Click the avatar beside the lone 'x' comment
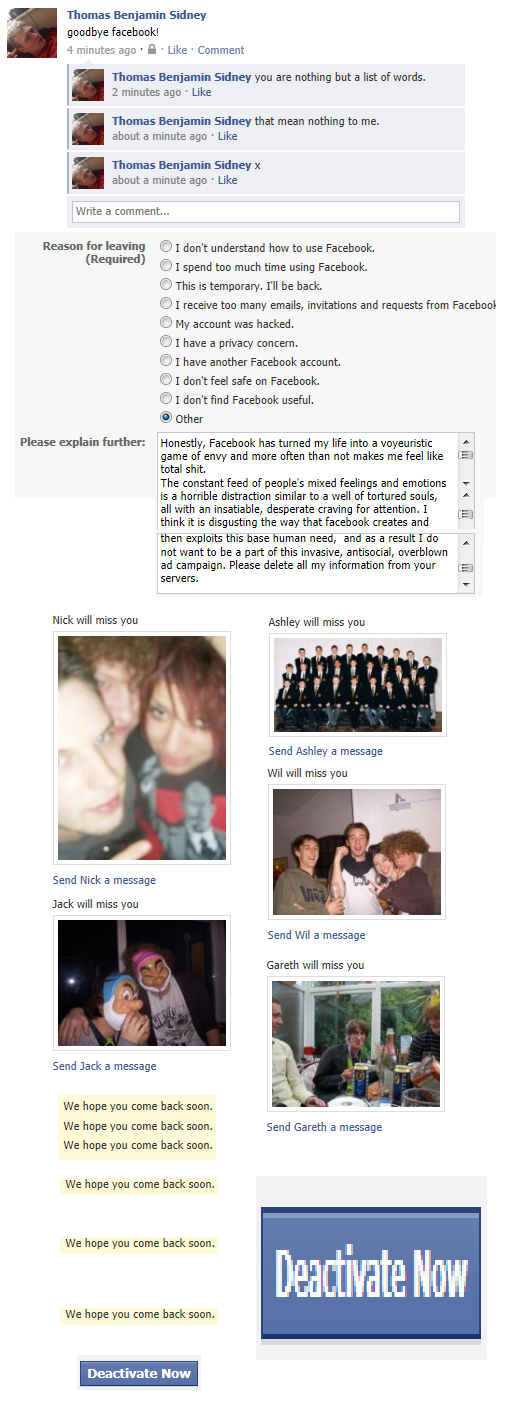 88,172
